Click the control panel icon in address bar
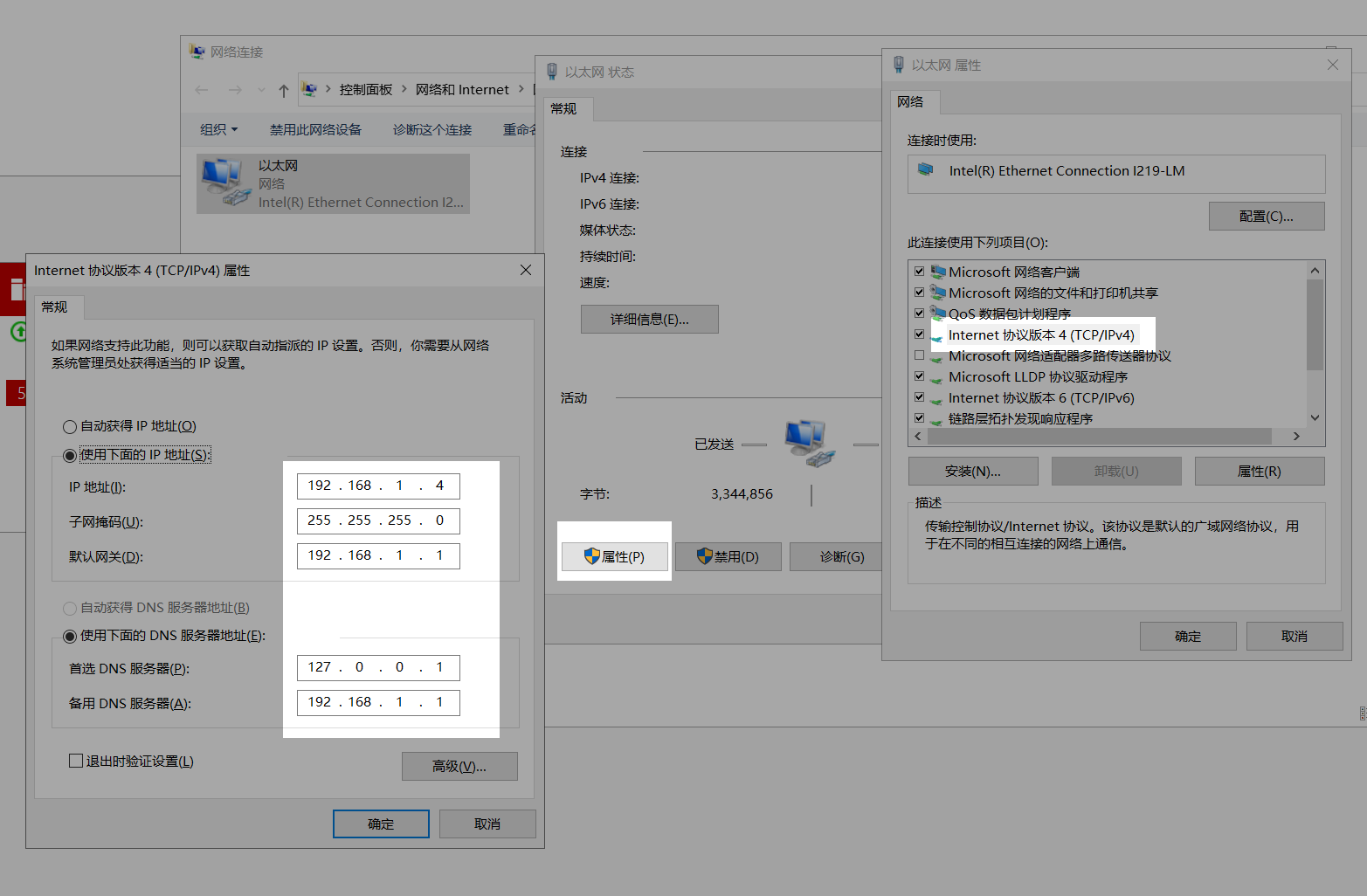 tap(309, 89)
